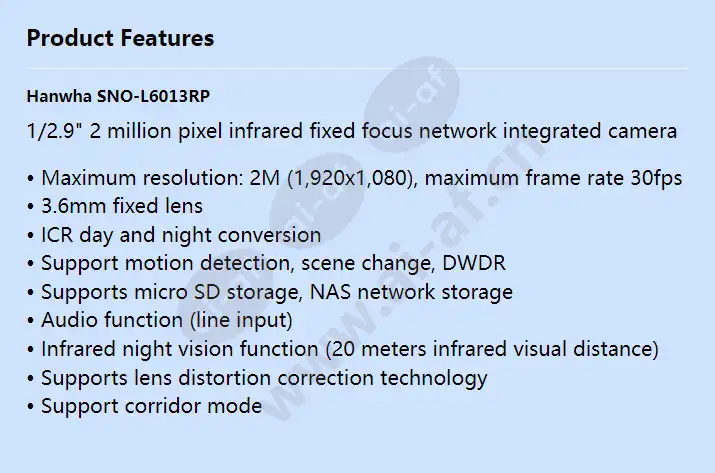Viewport: 715px width, 473px height.
Task: Click Audio function line input text
Action: click(160, 320)
